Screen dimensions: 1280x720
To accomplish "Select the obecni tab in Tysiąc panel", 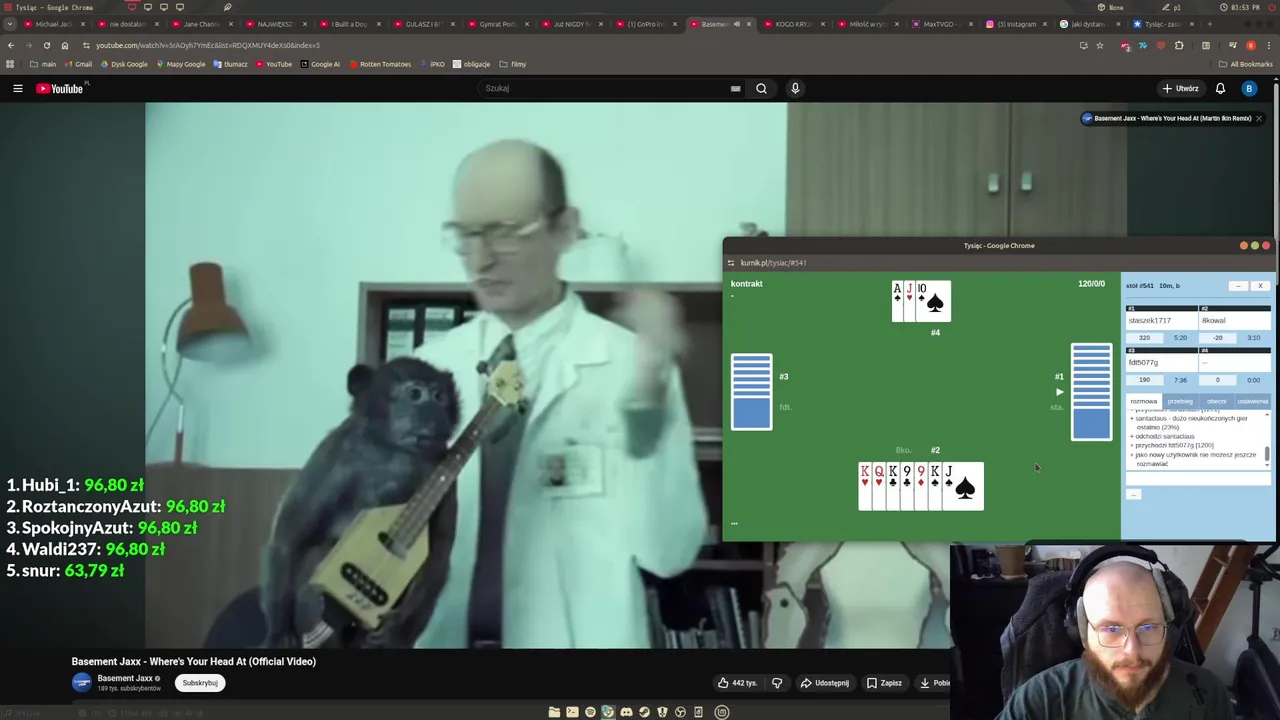I will (1216, 401).
